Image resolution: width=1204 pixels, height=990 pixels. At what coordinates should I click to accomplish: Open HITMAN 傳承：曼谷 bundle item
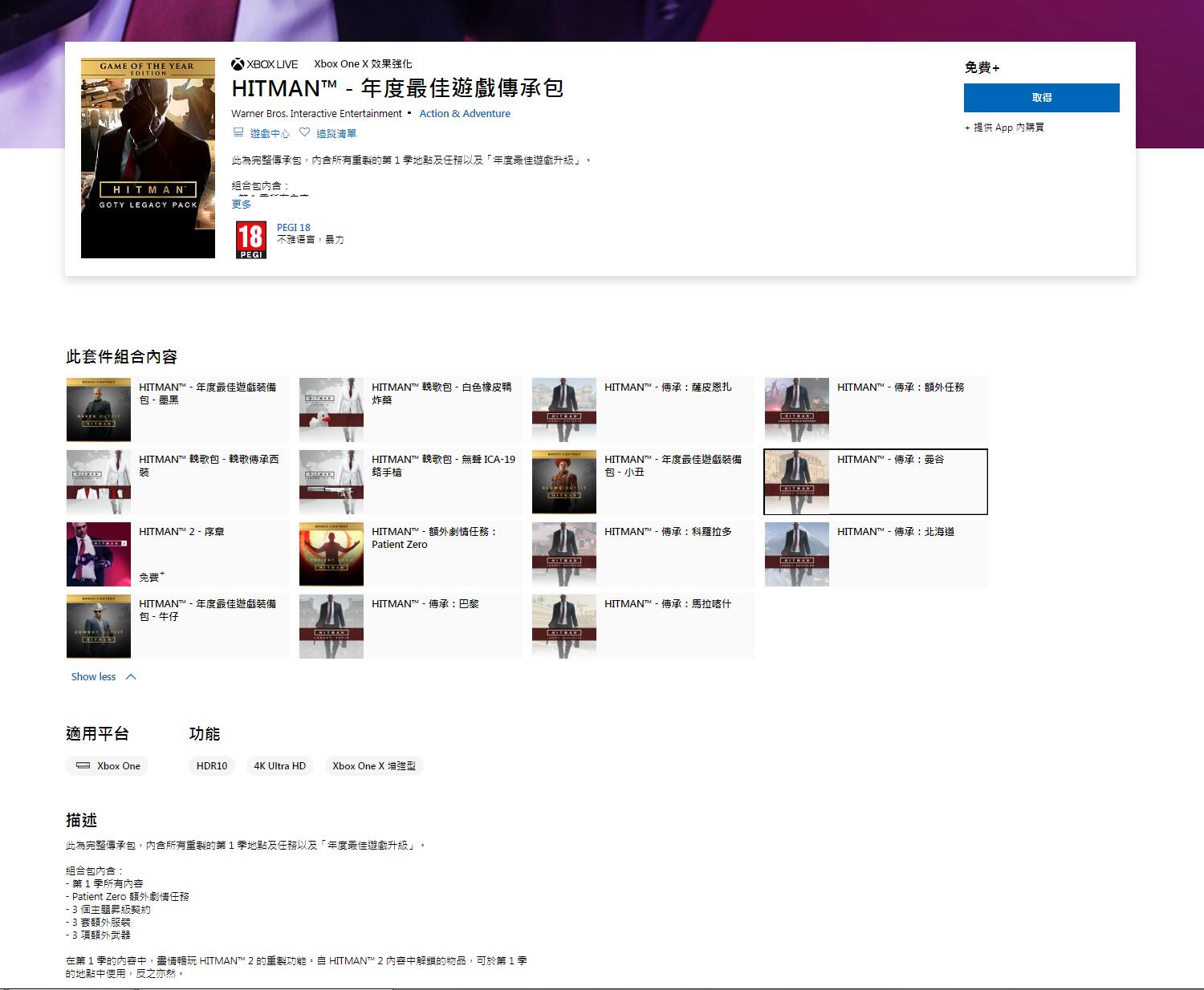coord(875,481)
